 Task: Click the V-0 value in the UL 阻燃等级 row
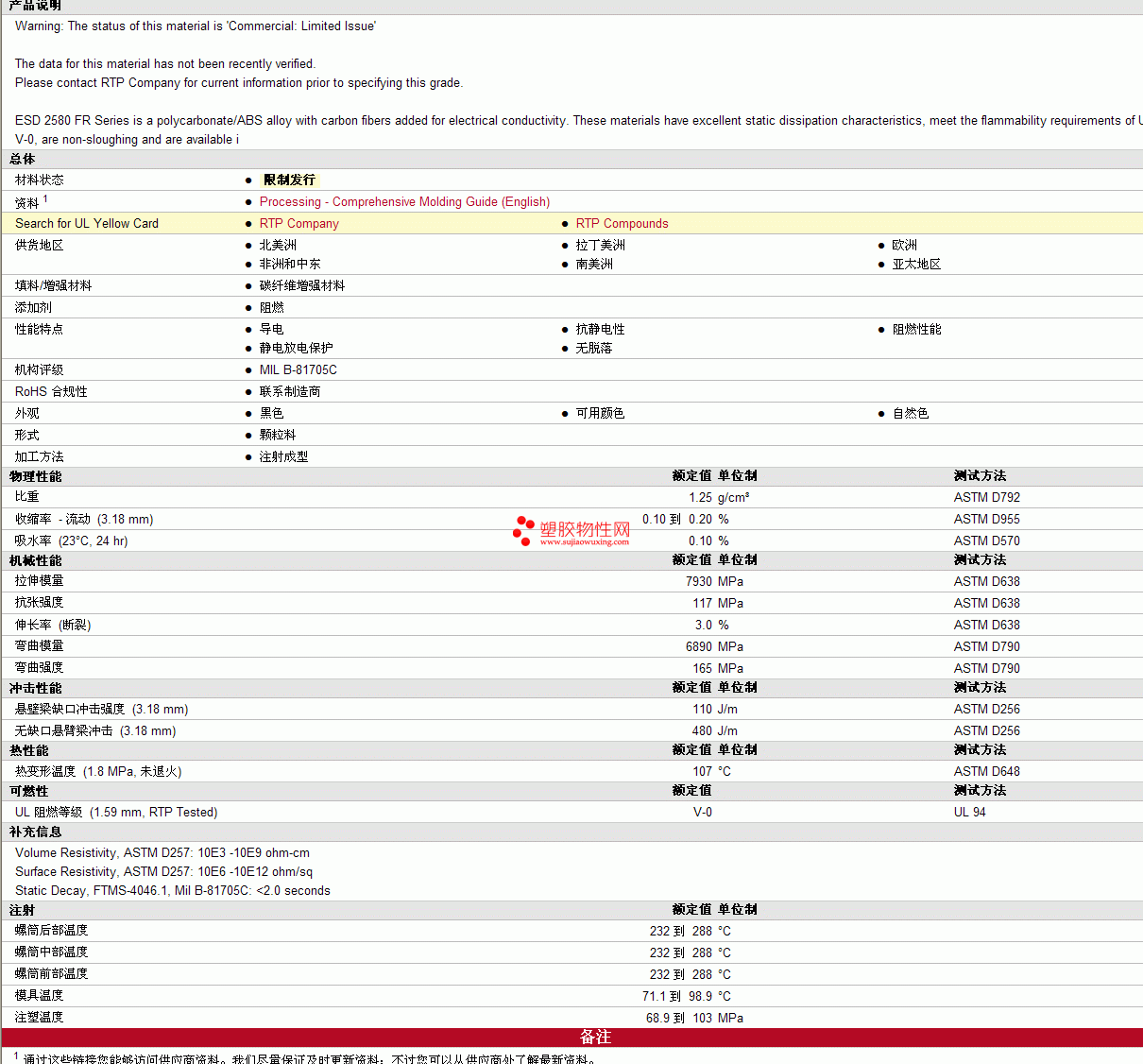[x=703, y=812]
